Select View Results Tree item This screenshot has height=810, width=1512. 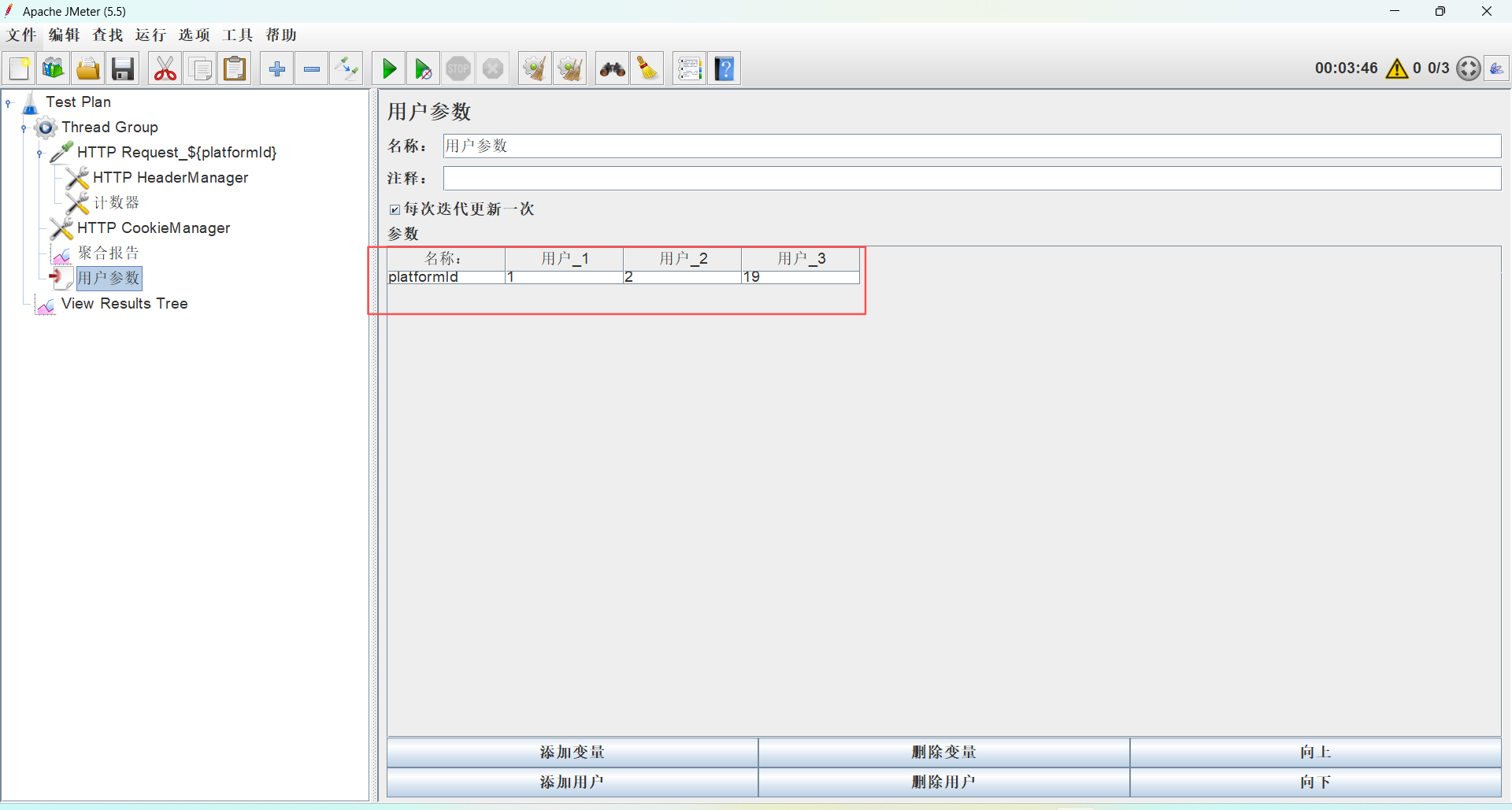(x=124, y=304)
